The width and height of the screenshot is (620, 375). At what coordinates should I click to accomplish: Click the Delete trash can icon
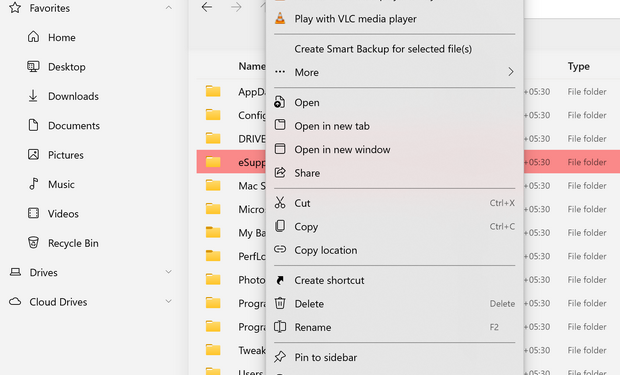point(280,303)
